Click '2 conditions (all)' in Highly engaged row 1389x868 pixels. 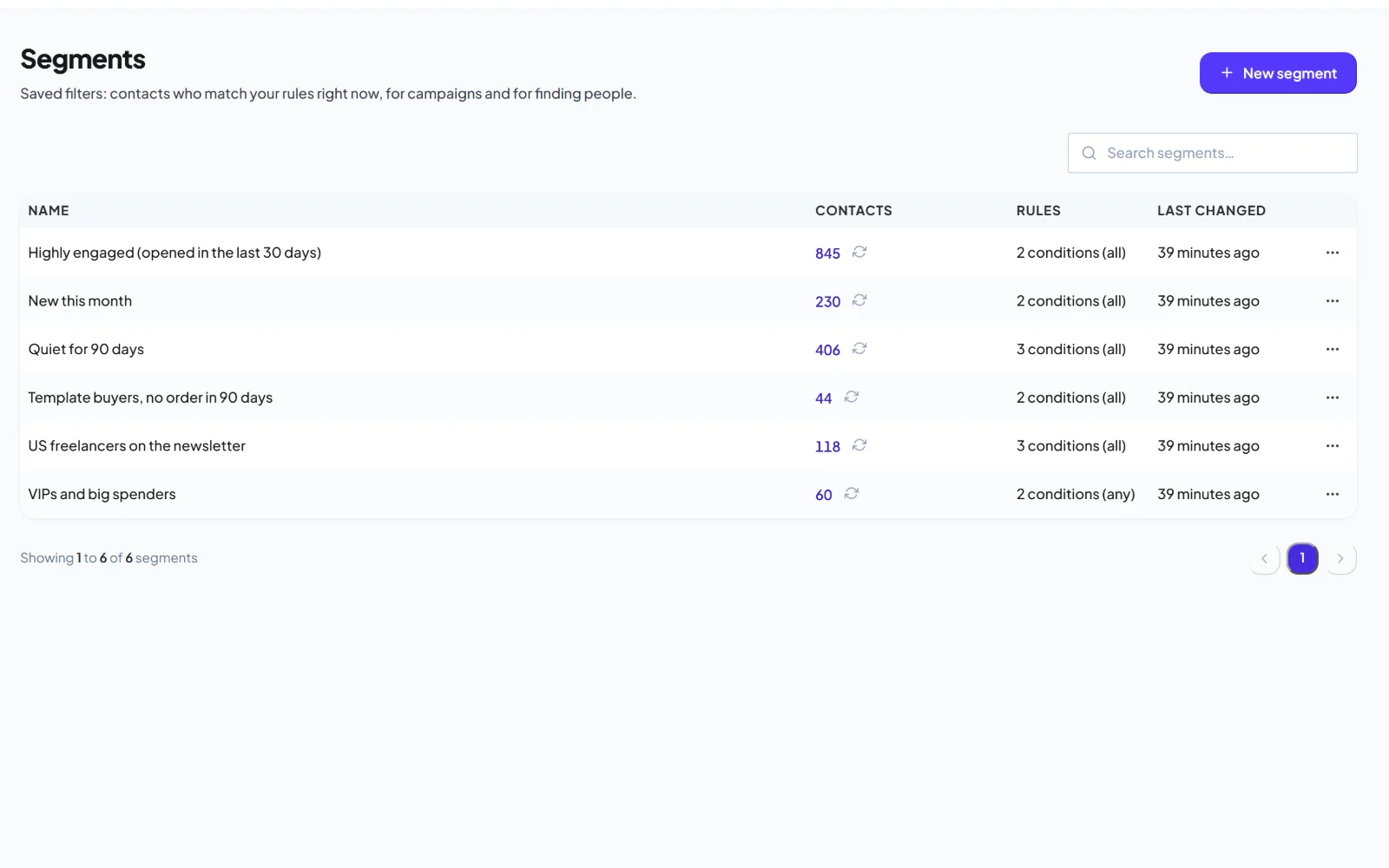pyautogui.click(x=1071, y=253)
